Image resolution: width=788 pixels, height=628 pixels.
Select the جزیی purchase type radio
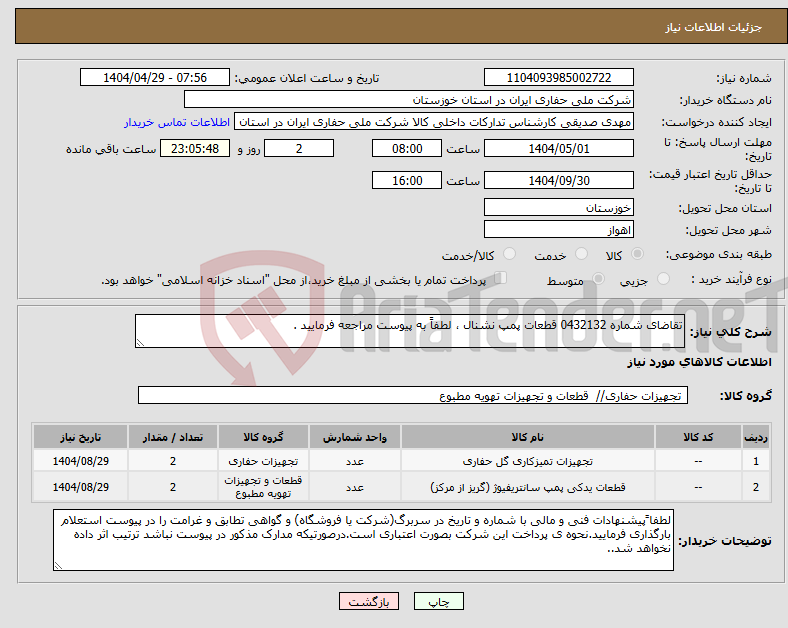coord(663,278)
